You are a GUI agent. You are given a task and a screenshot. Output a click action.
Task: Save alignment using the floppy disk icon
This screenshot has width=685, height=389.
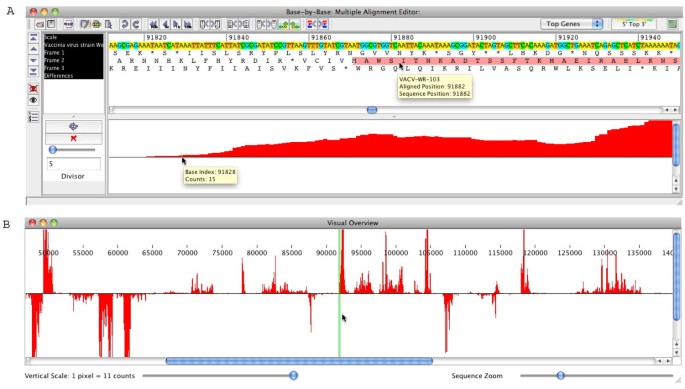(x=51, y=24)
